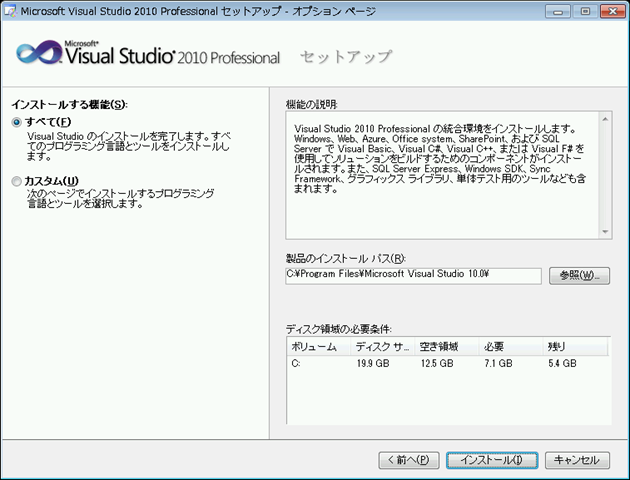
Task: Select the カスタム(U) custom install option
Action: tap(16, 181)
